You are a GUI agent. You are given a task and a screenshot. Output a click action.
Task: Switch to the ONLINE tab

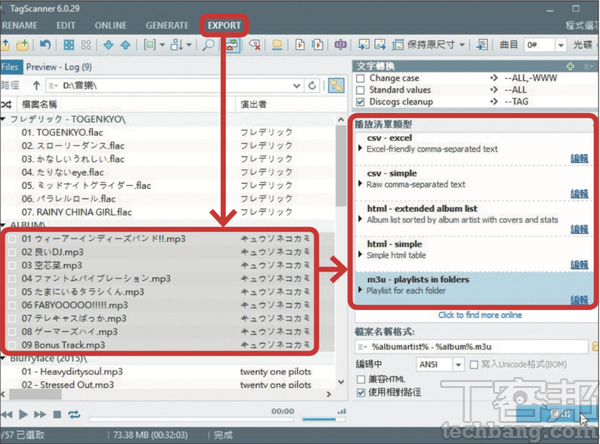111,26
